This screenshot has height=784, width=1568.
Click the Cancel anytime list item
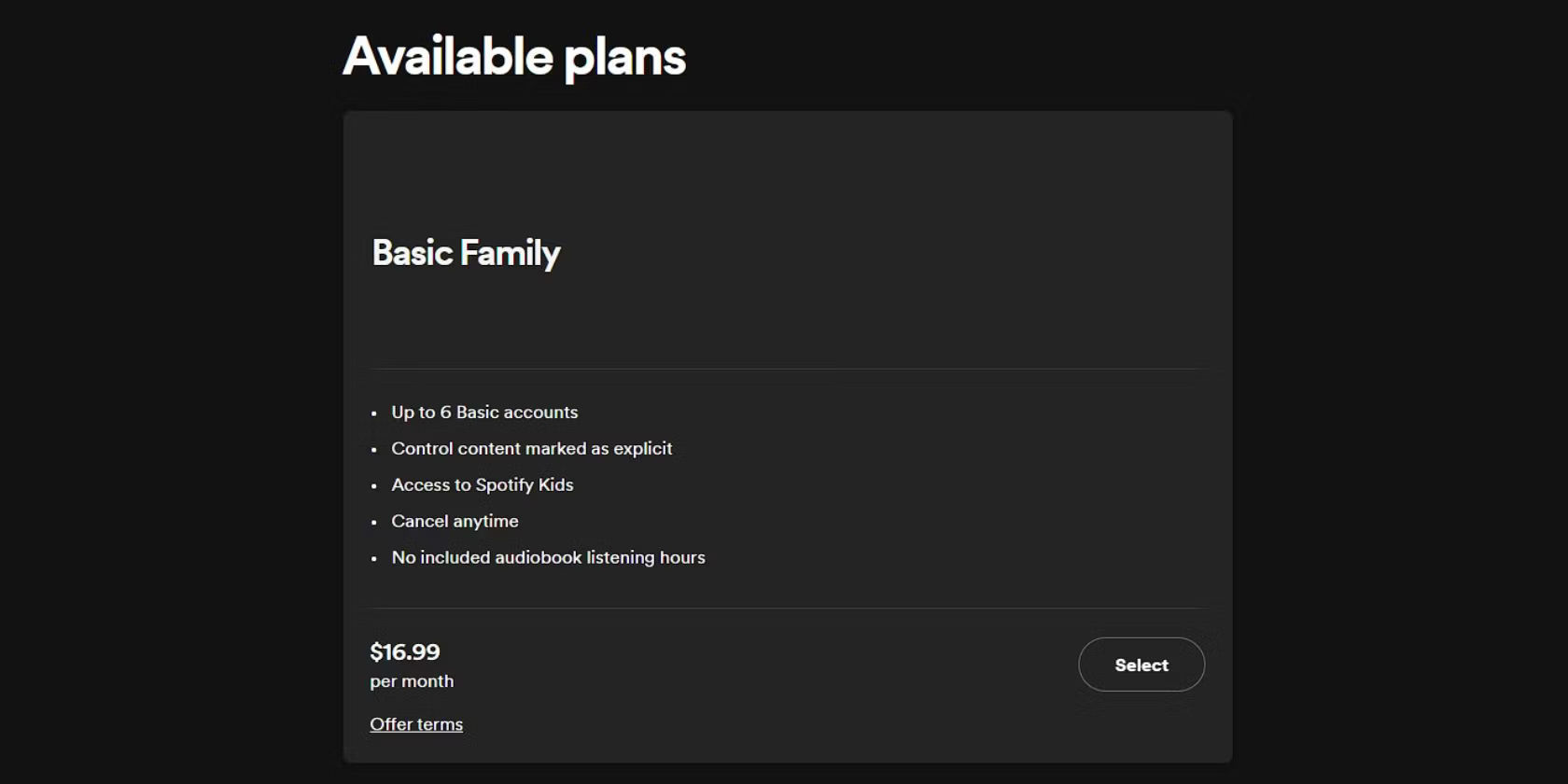pyautogui.click(x=455, y=521)
